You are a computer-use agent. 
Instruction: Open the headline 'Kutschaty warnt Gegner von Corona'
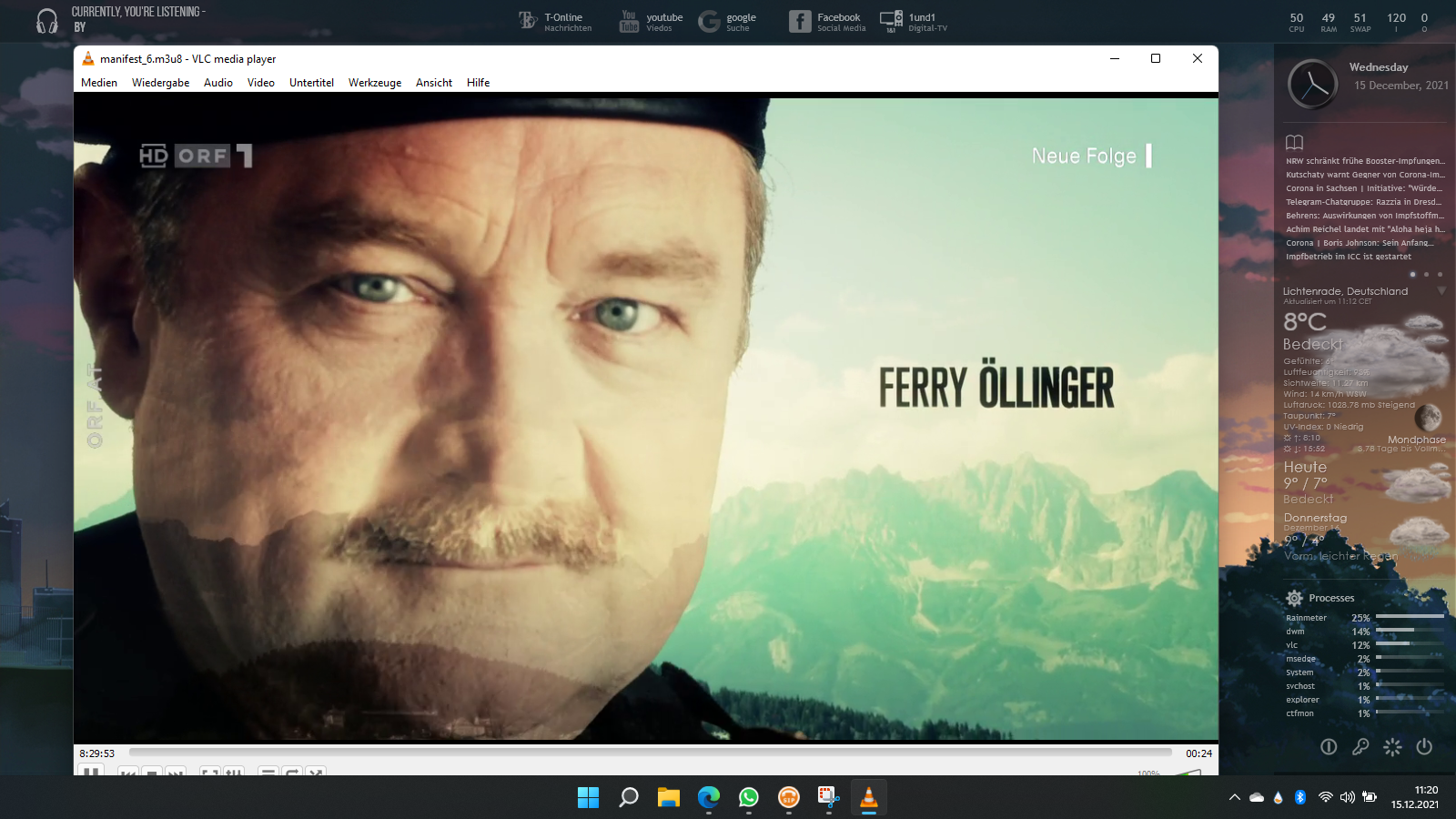(x=1365, y=175)
